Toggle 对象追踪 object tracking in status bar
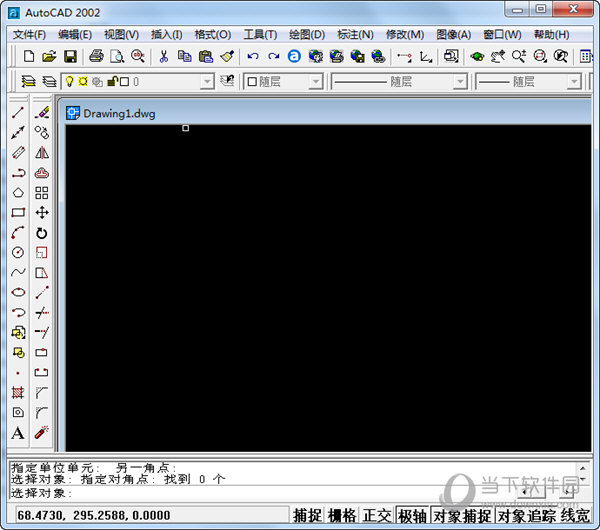The width and height of the screenshot is (600, 530). pos(527,515)
